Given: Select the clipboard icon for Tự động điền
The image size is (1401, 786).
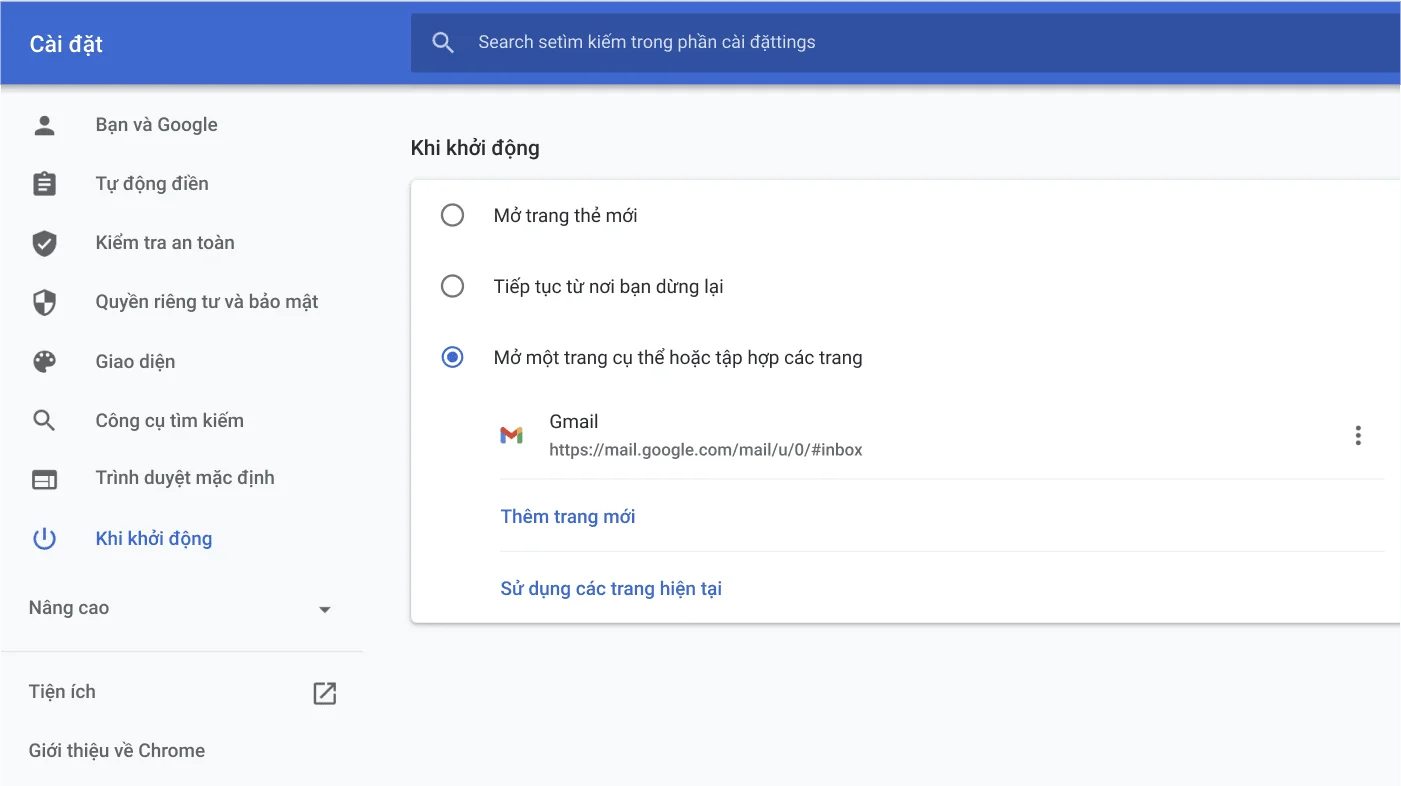Looking at the screenshot, I should tap(44, 183).
